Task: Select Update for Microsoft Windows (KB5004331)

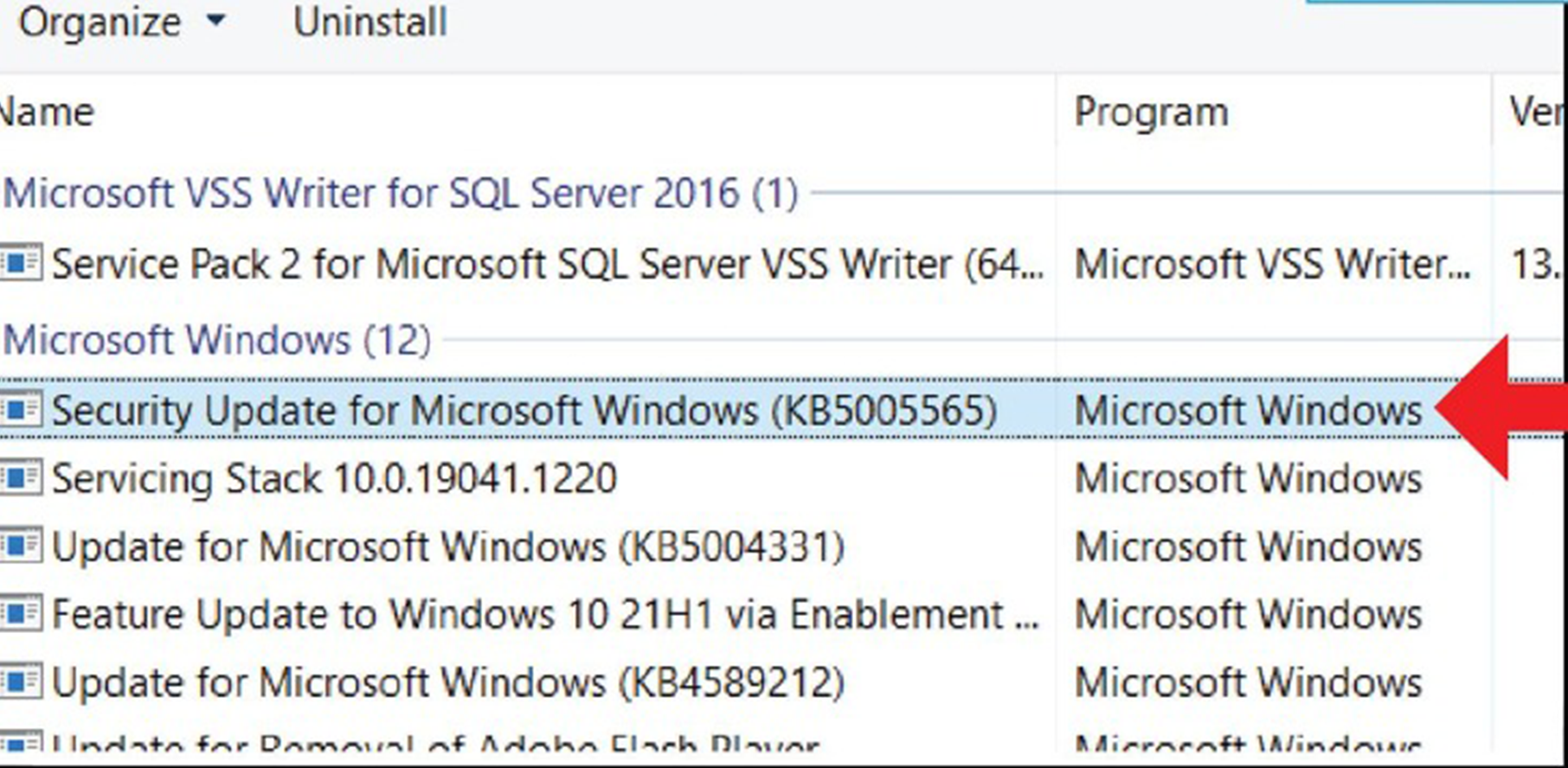Action: pos(448,547)
